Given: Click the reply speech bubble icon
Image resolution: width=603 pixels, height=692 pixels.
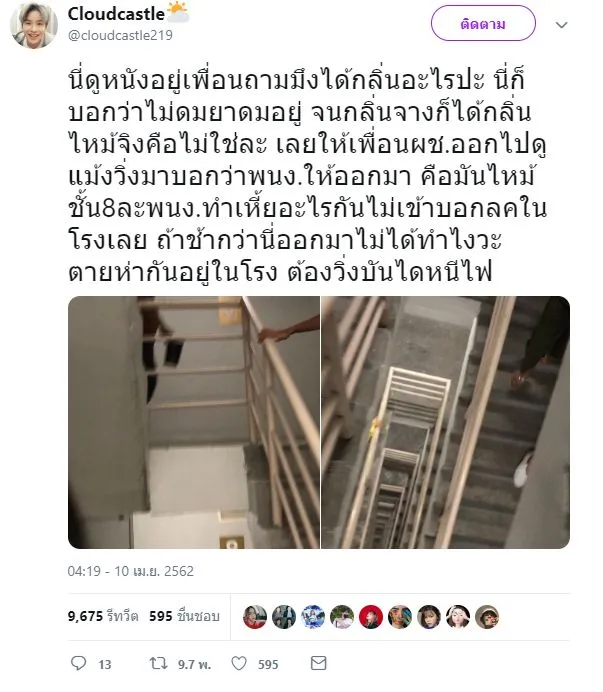Looking at the screenshot, I should [79, 663].
